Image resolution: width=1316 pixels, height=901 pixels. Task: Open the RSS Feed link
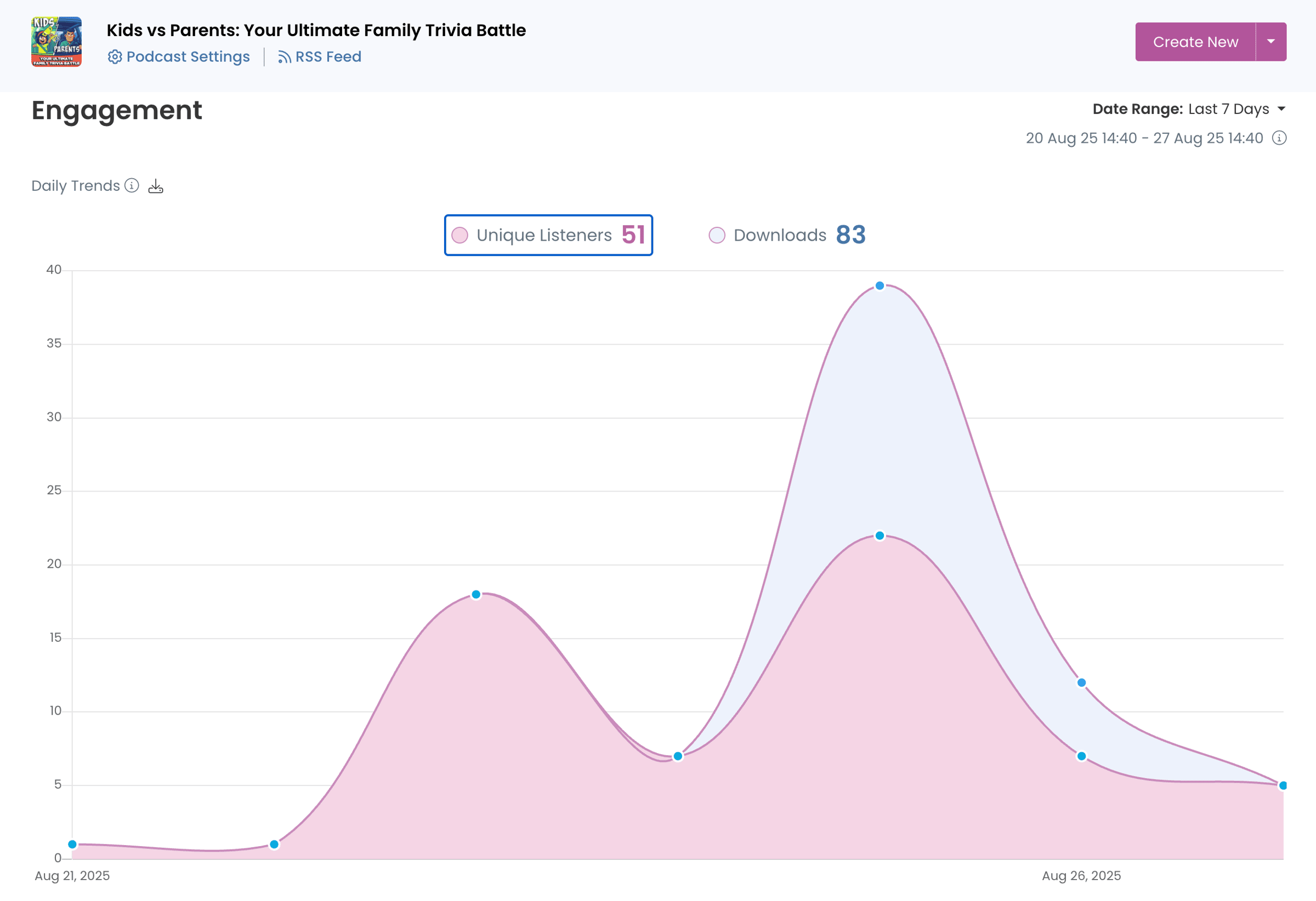point(328,57)
